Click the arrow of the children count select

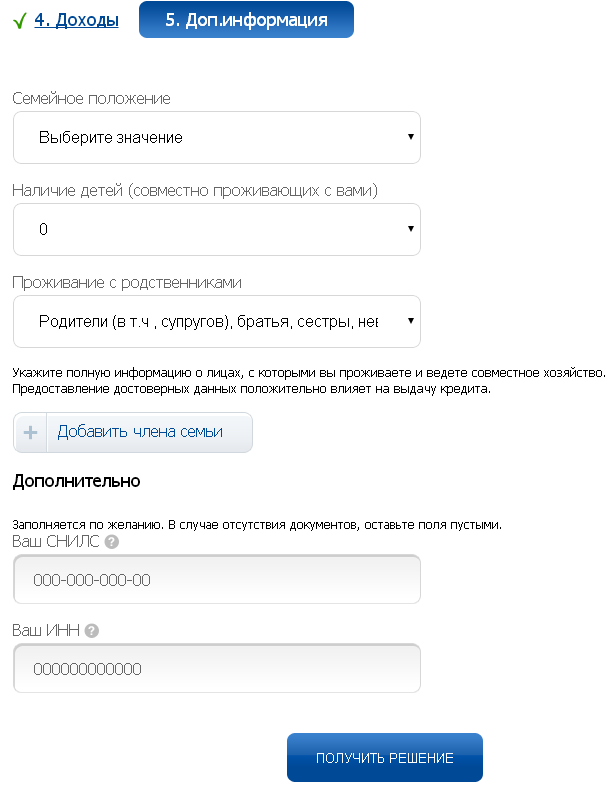click(411, 229)
